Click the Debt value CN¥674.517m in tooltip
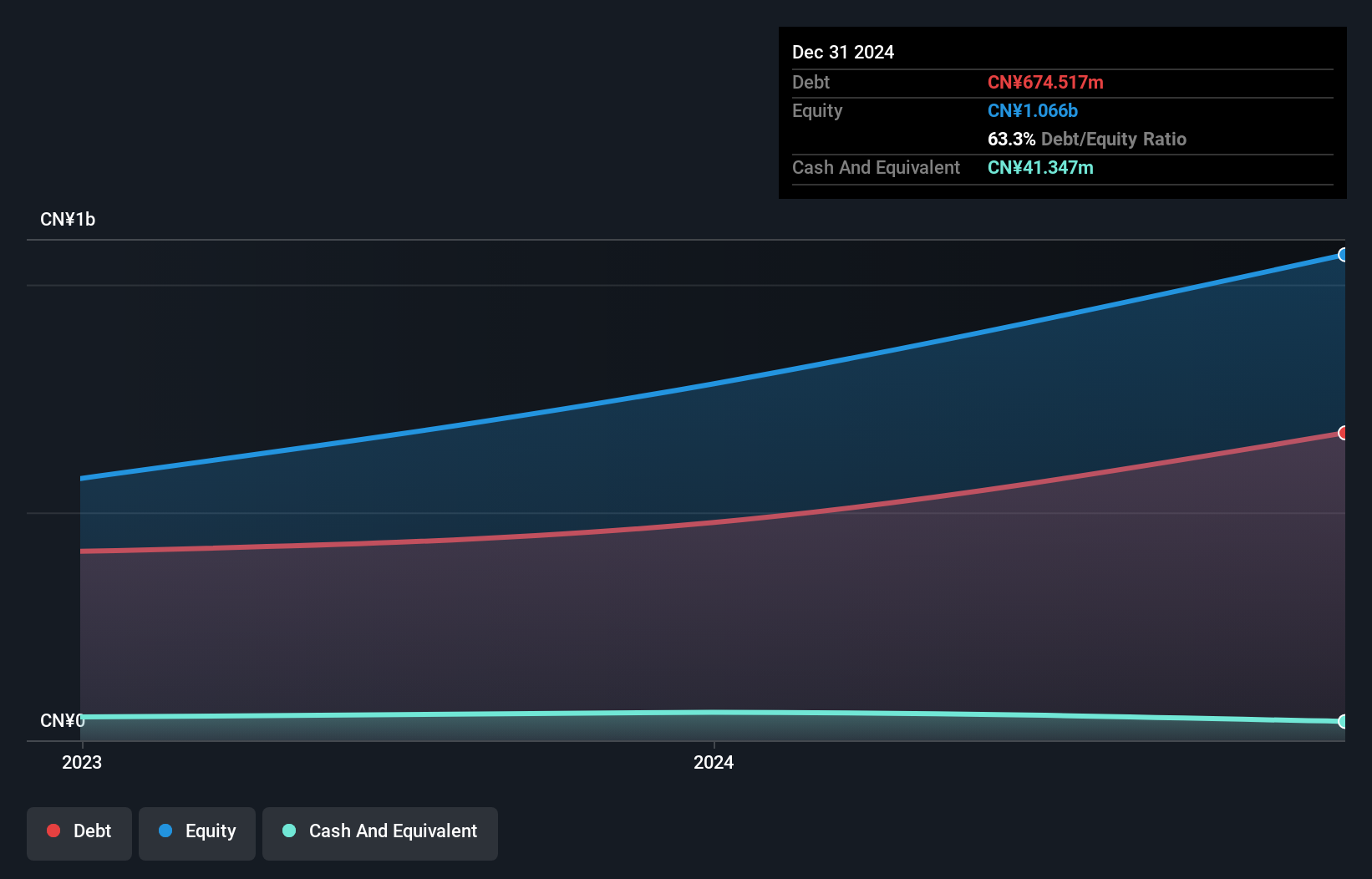This screenshot has width=1372, height=879. coord(1045,82)
